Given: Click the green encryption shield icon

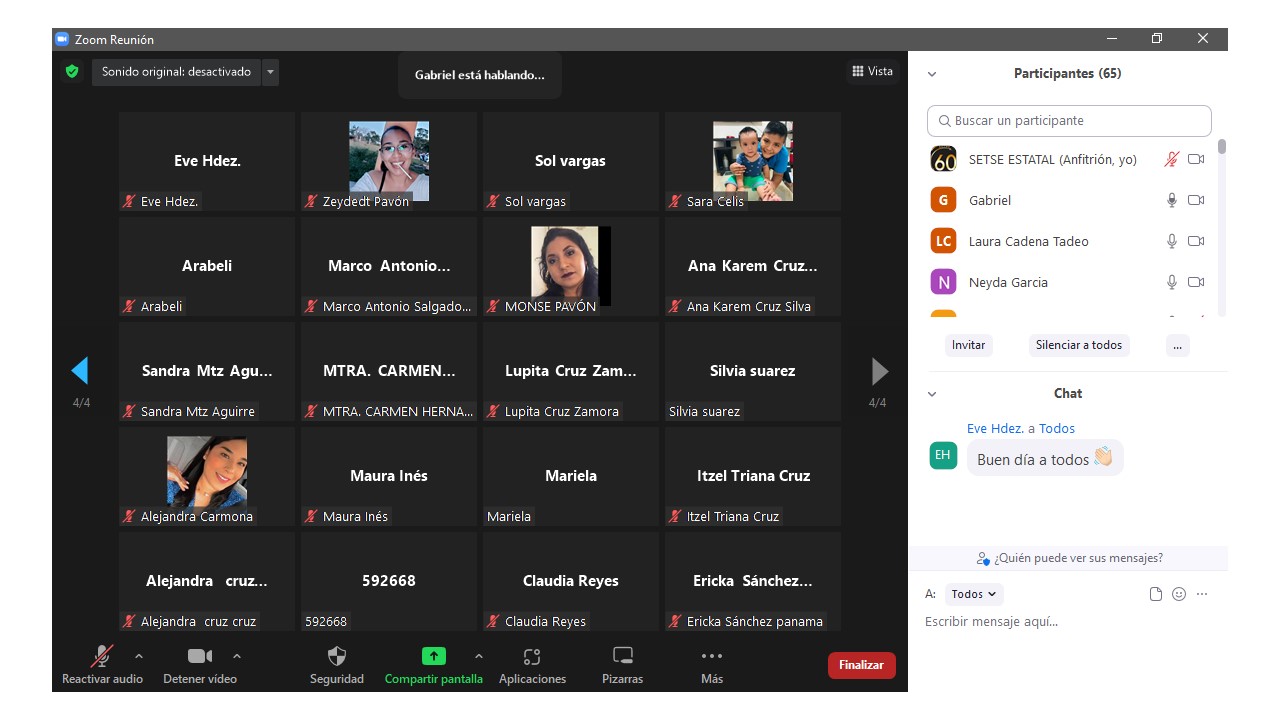Looking at the screenshot, I should 72,72.
